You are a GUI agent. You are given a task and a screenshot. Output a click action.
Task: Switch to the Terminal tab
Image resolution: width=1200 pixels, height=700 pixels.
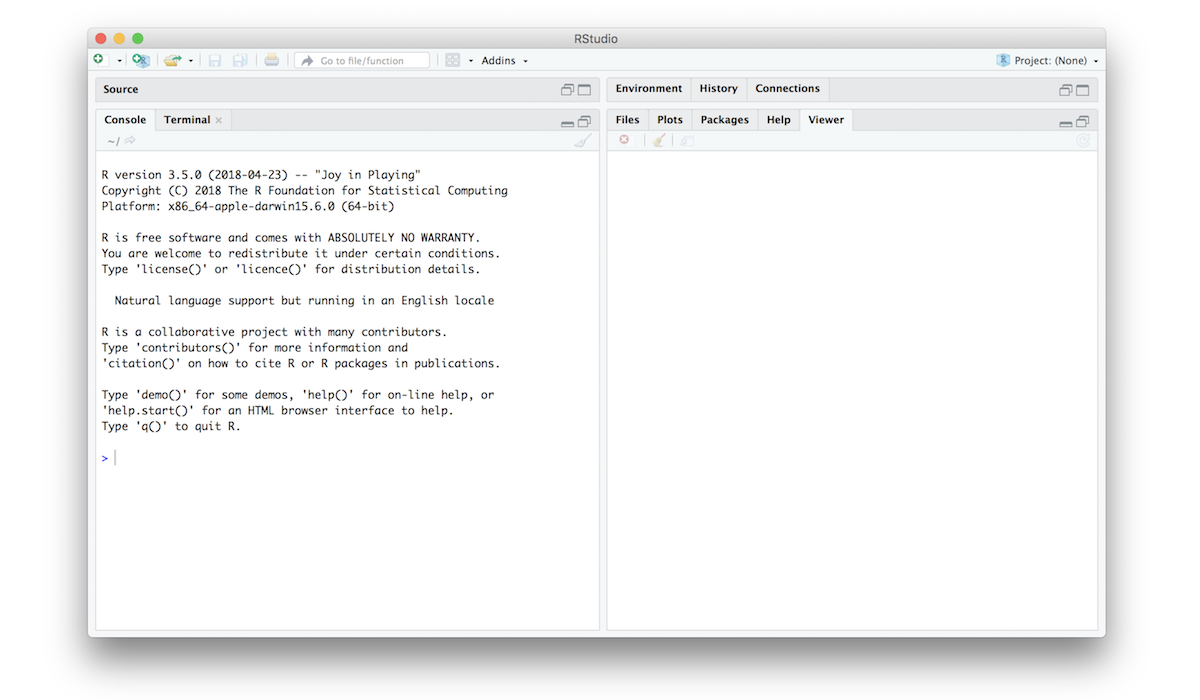click(x=187, y=120)
